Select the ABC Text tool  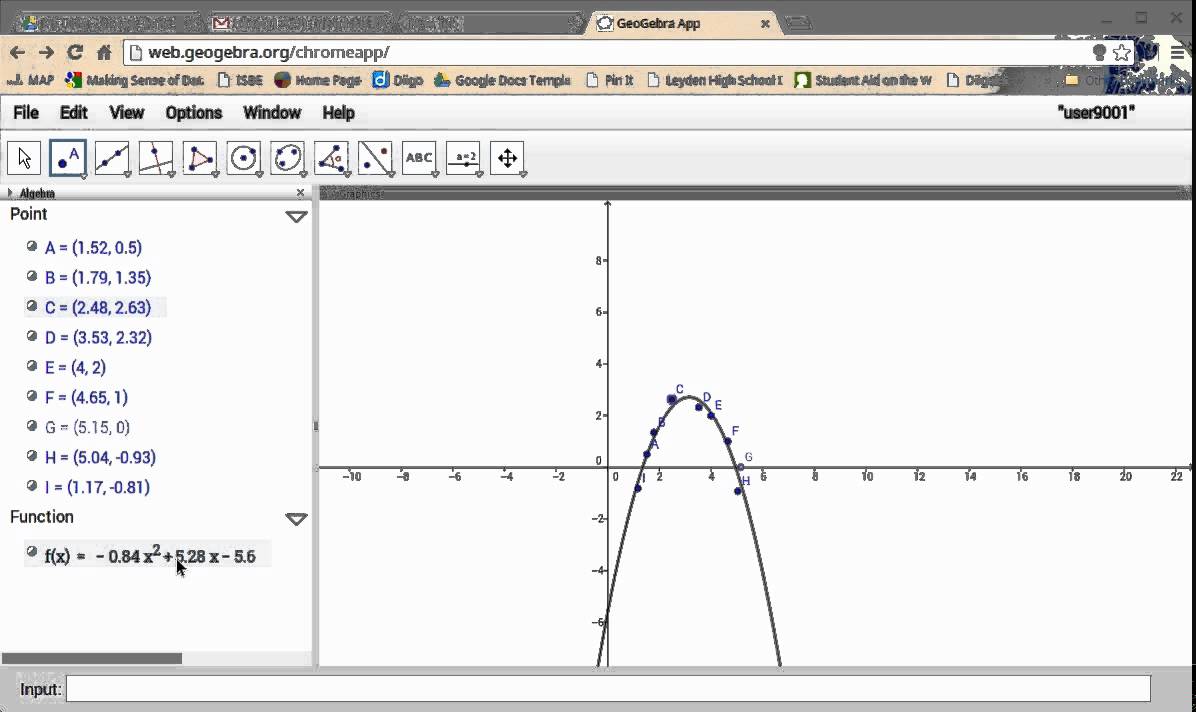(420, 158)
